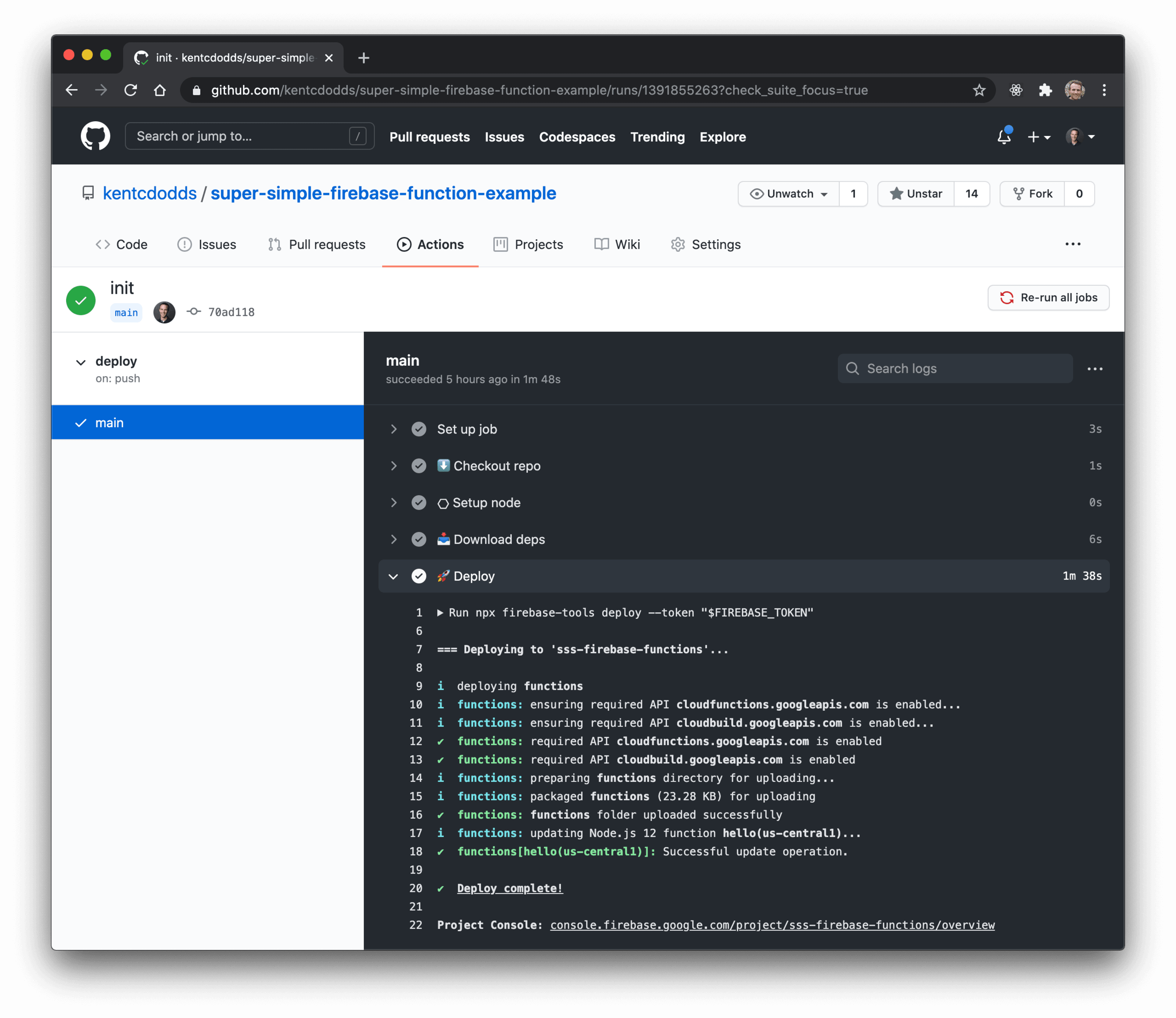Viewport: 1176px width, 1018px height.
Task: Click the Deploy step status check
Action: (x=419, y=576)
